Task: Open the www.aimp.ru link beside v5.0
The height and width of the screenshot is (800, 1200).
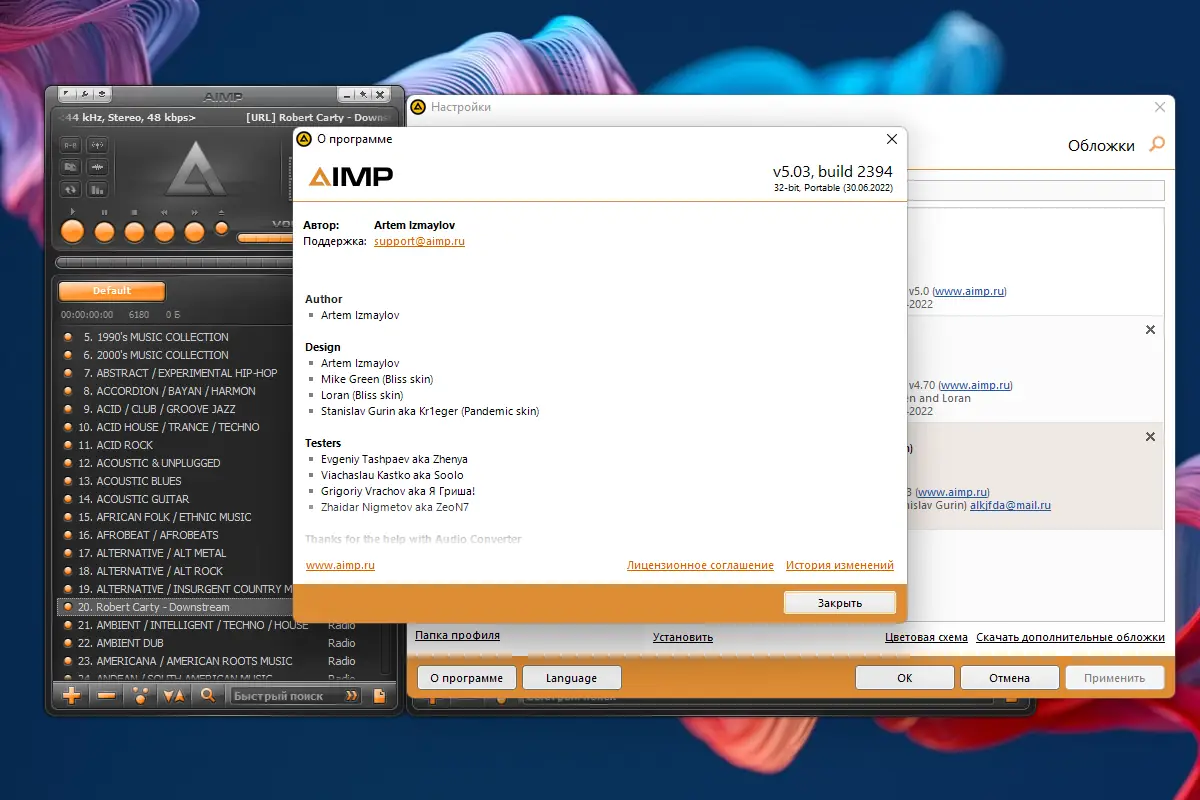Action: pos(969,292)
